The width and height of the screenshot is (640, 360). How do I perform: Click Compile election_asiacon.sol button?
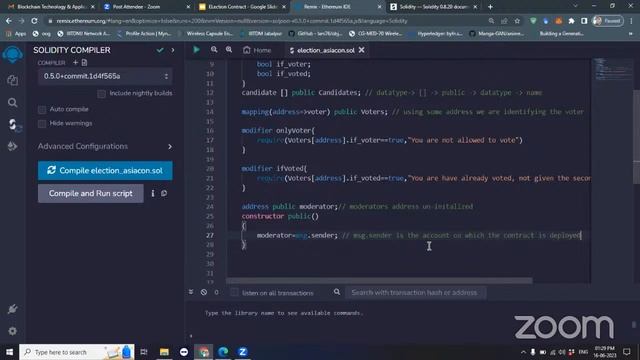105,170
